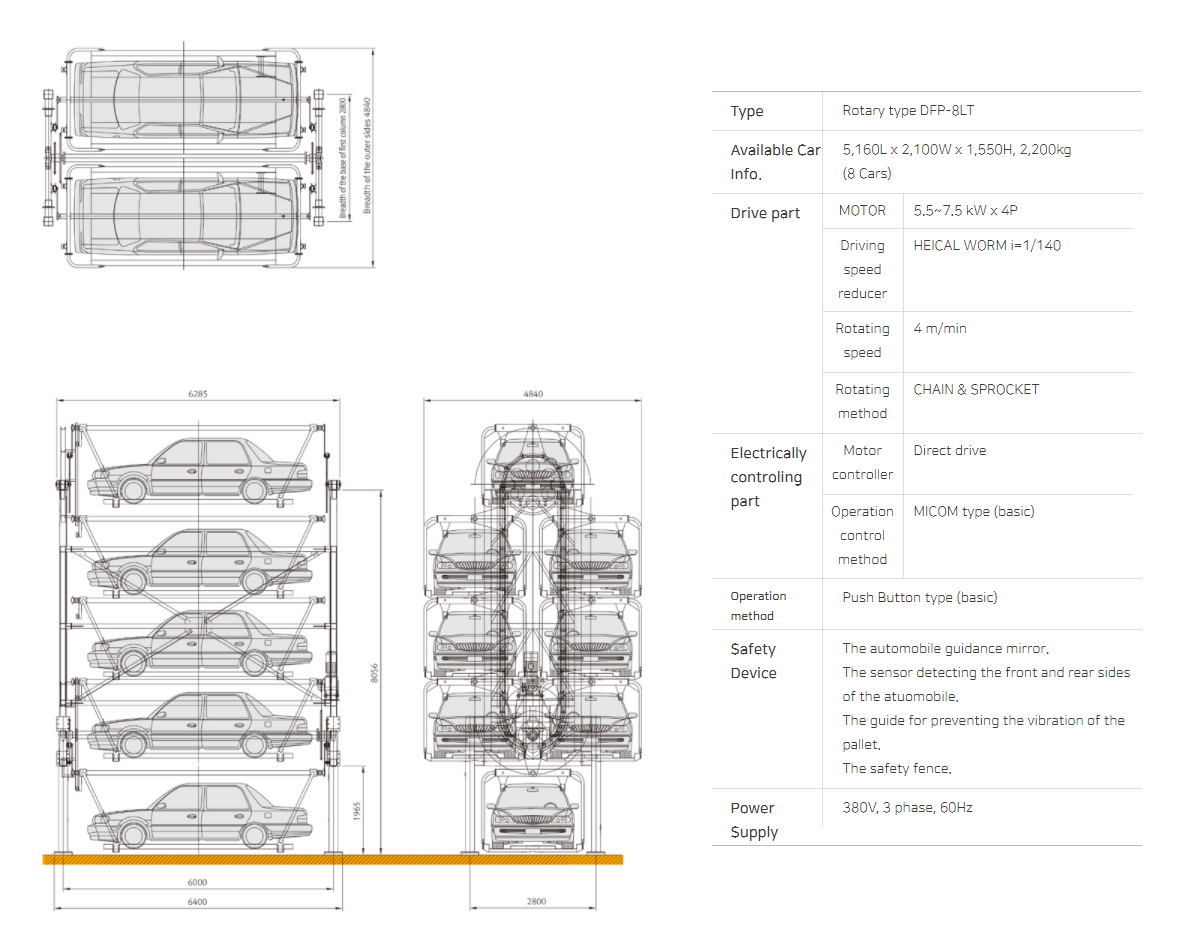This screenshot has height=949, width=1182.
Task: Select the 'CHAIN & SPROCKET' cell
Action: click(976, 390)
